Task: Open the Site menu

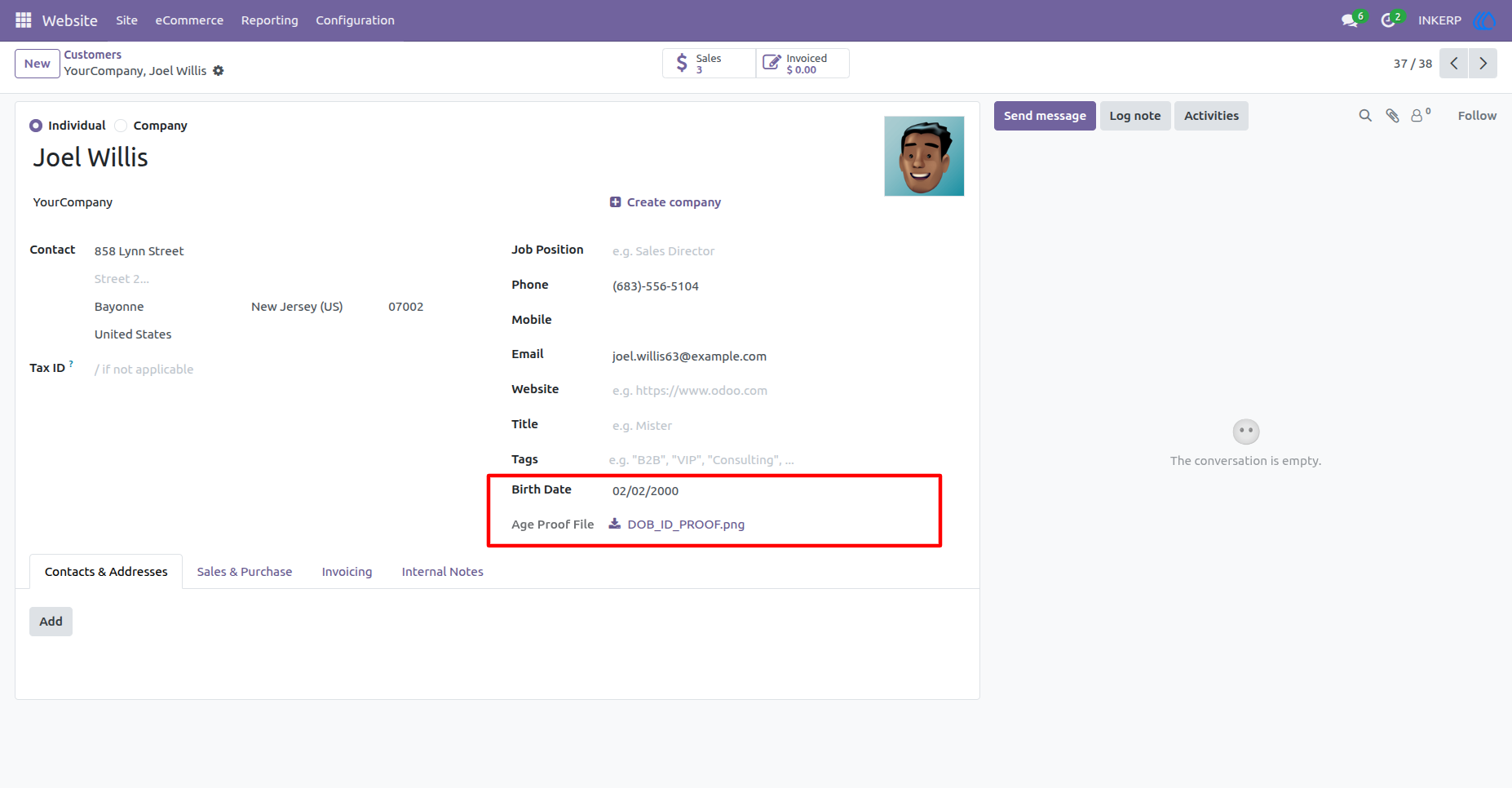Action: [127, 20]
